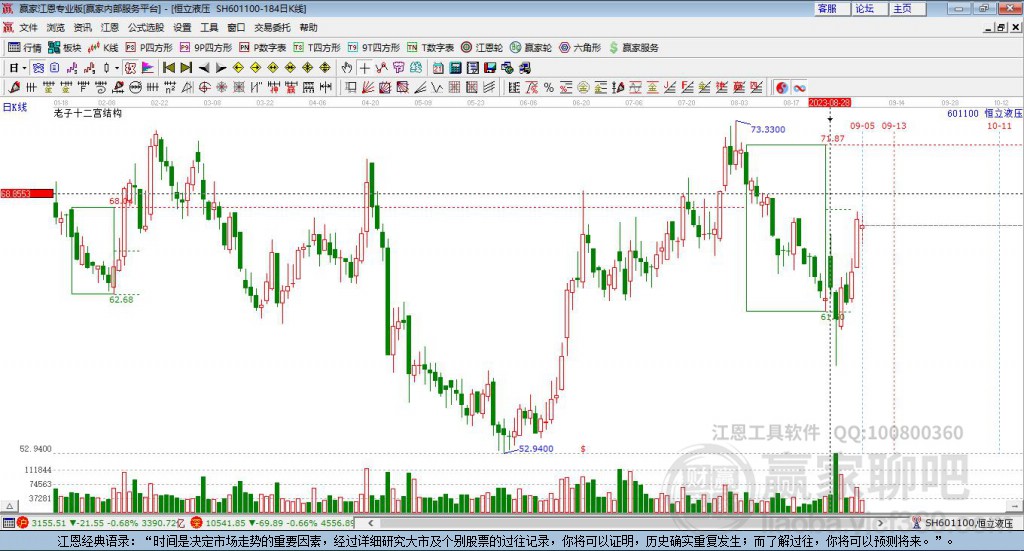This screenshot has width=1024, height=551.
Task: Step chart left with black left arrow
Action: [204, 68]
